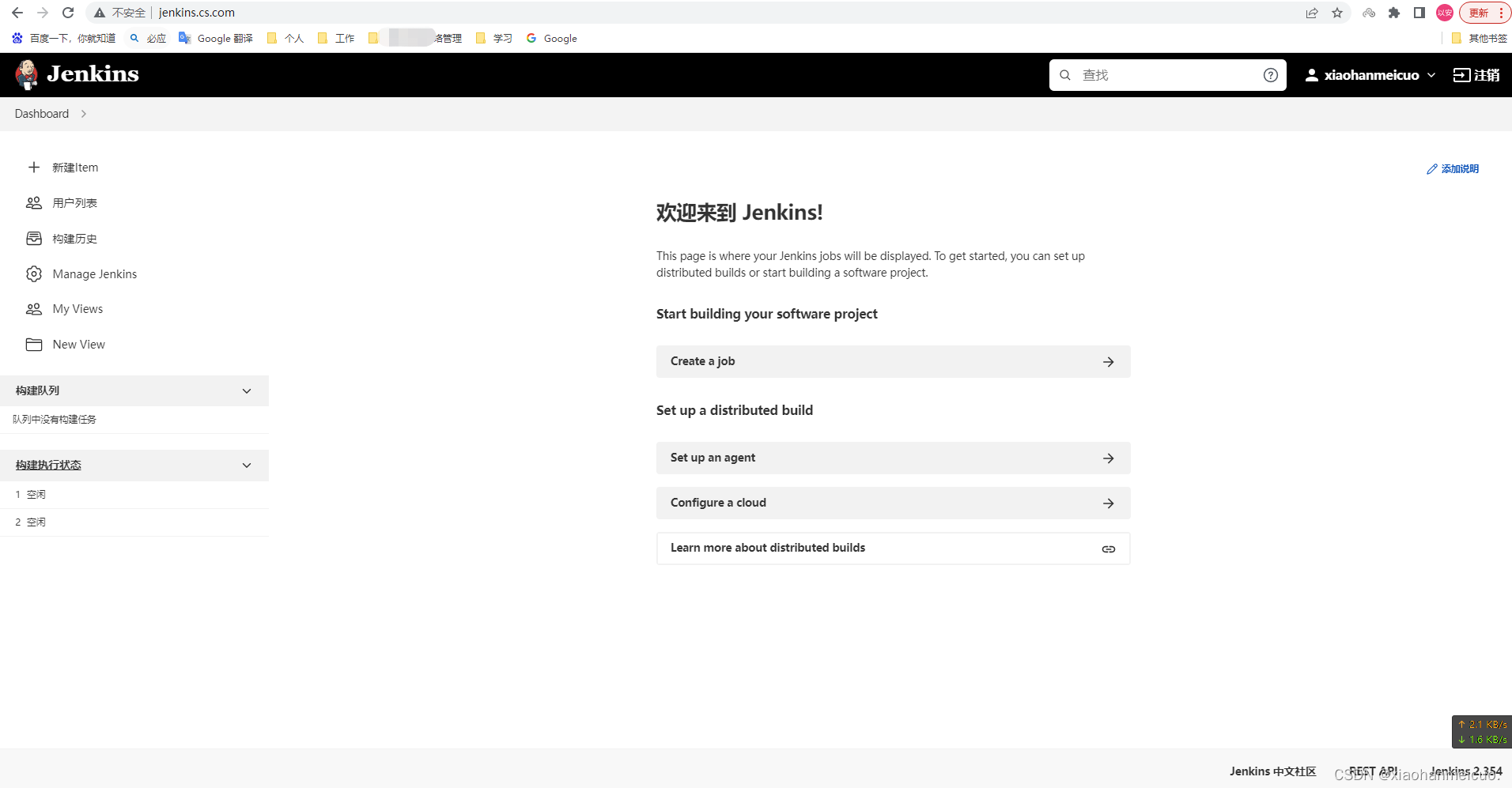Open New View in the sidebar
This screenshot has height=788, width=1512.
[79, 345]
